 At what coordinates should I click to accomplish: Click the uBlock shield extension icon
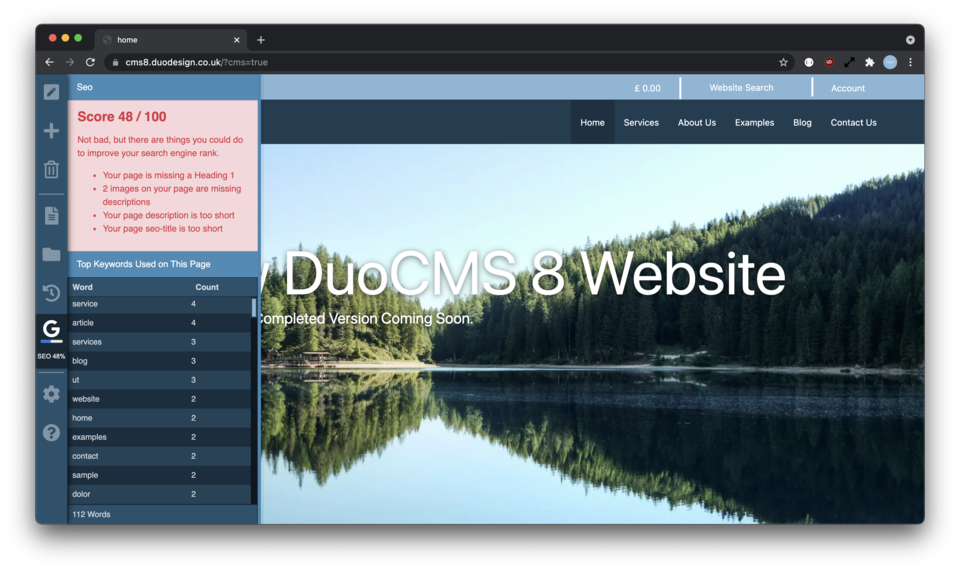(829, 62)
